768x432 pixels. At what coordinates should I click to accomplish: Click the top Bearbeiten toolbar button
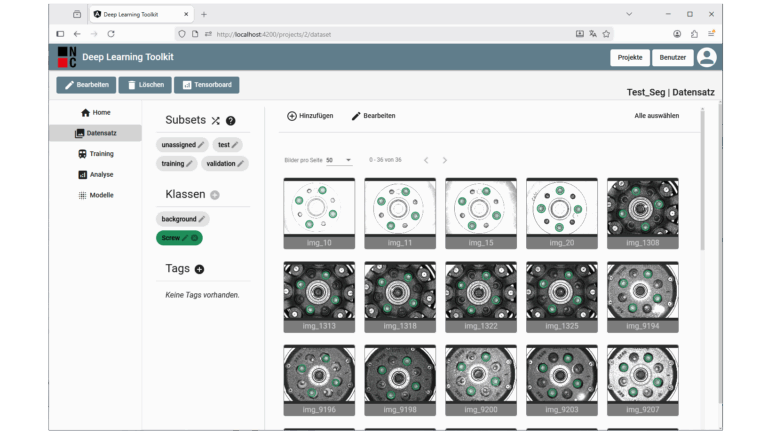click(x=86, y=85)
